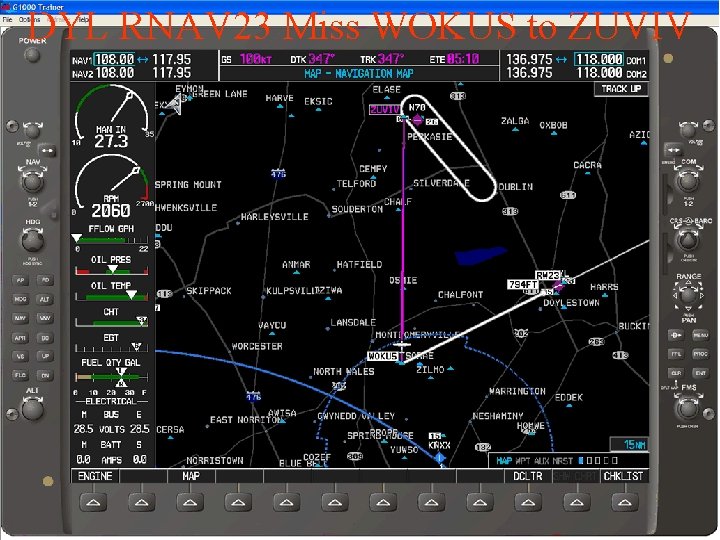Screen dimensions: 720x540
Task: Open the File menu
Action: (7, 20)
